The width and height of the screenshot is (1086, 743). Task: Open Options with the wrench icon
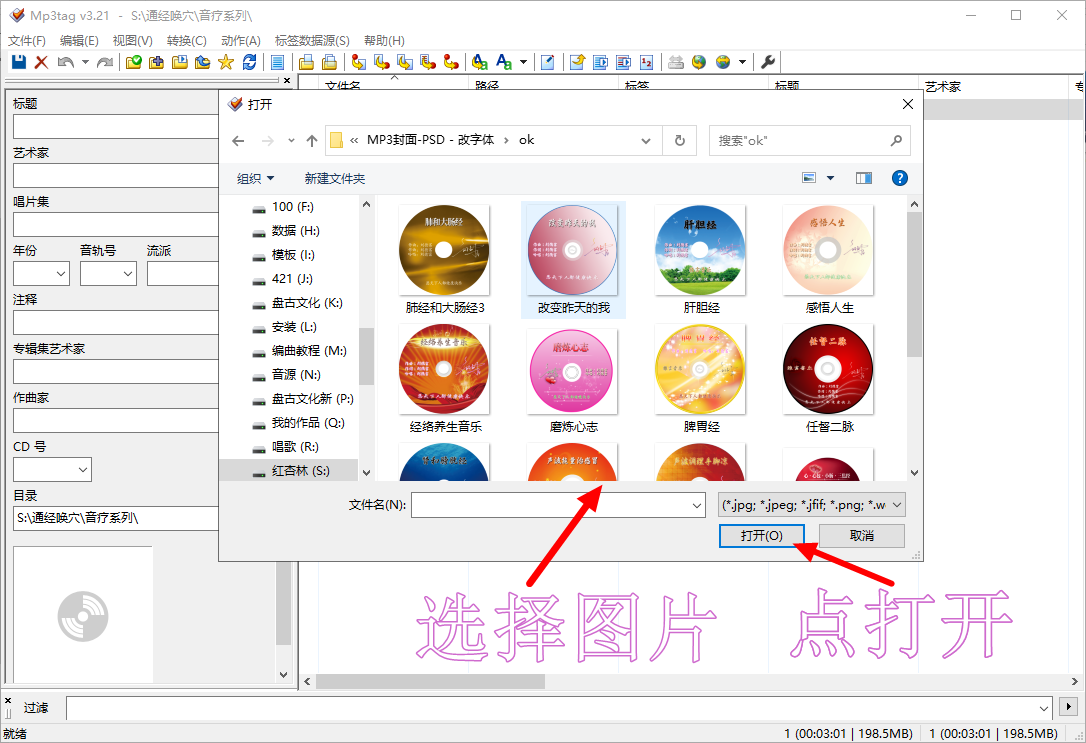(767, 62)
